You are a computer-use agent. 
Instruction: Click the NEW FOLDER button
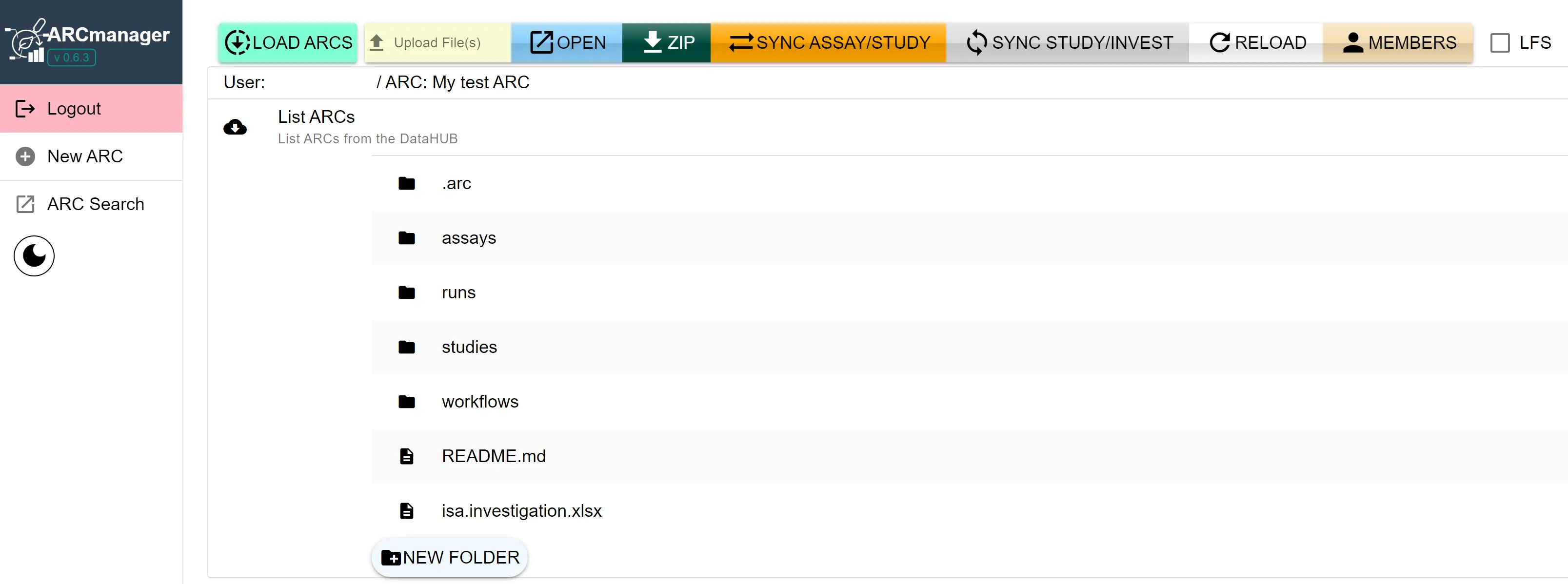450,557
